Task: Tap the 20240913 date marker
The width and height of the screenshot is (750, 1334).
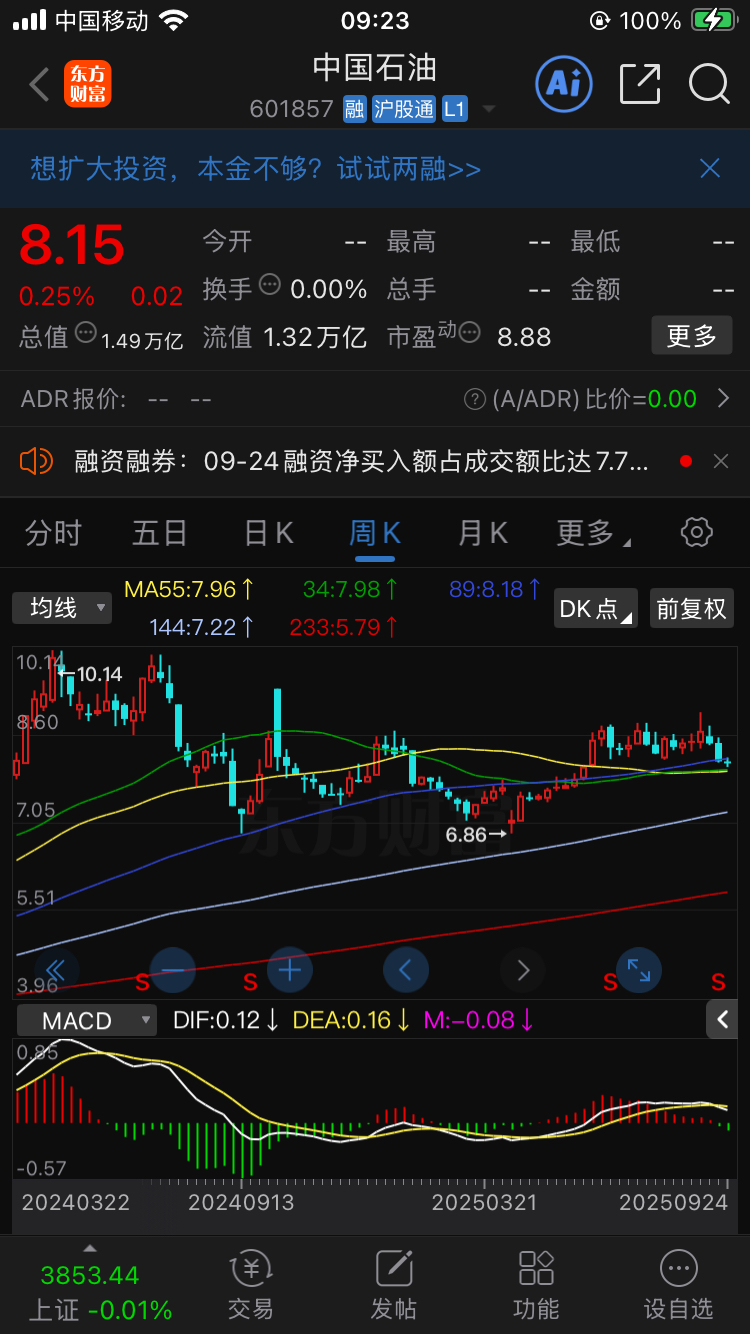Action: (241, 1202)
